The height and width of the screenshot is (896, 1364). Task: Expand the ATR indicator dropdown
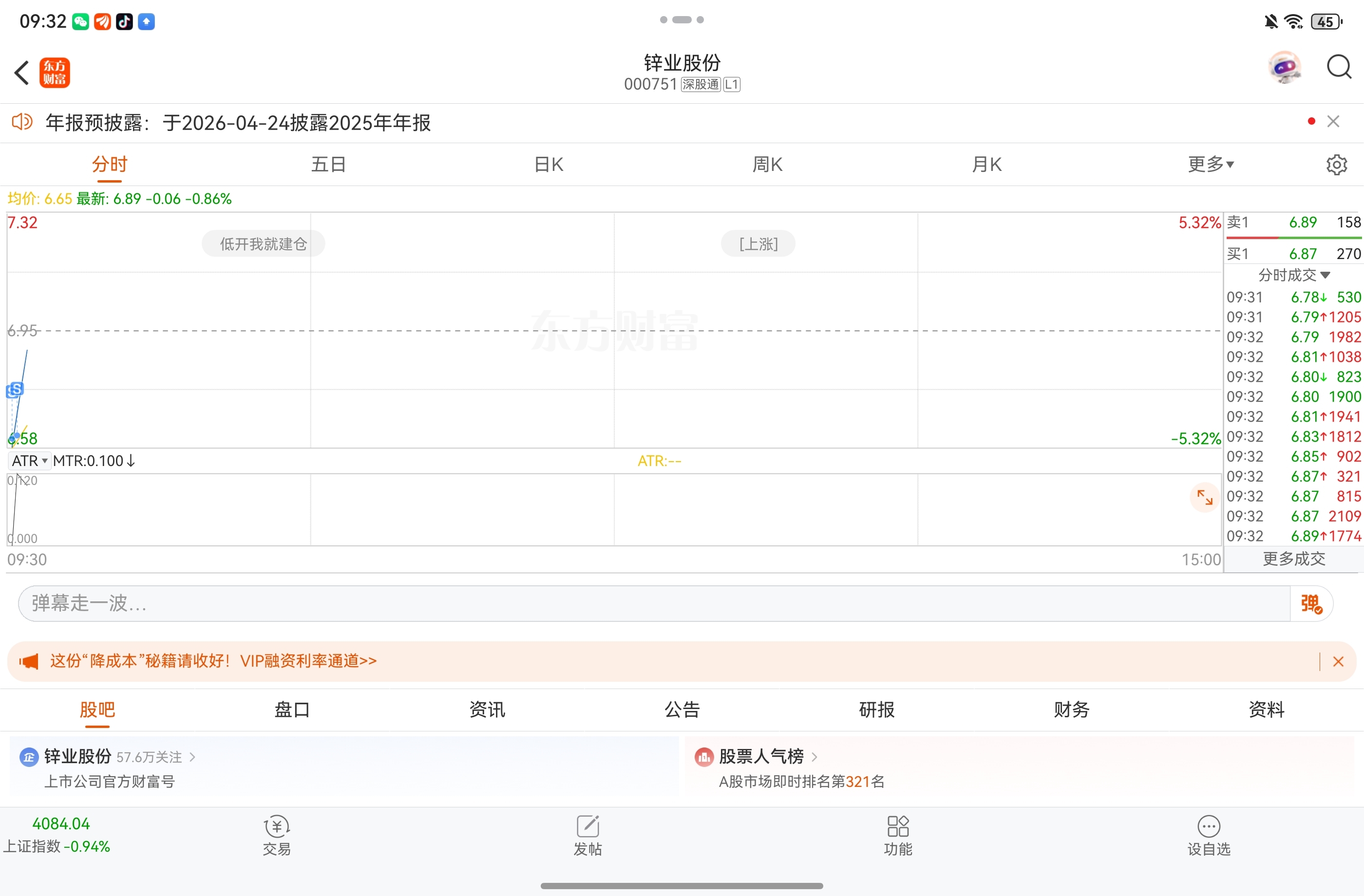coord(30,461)
